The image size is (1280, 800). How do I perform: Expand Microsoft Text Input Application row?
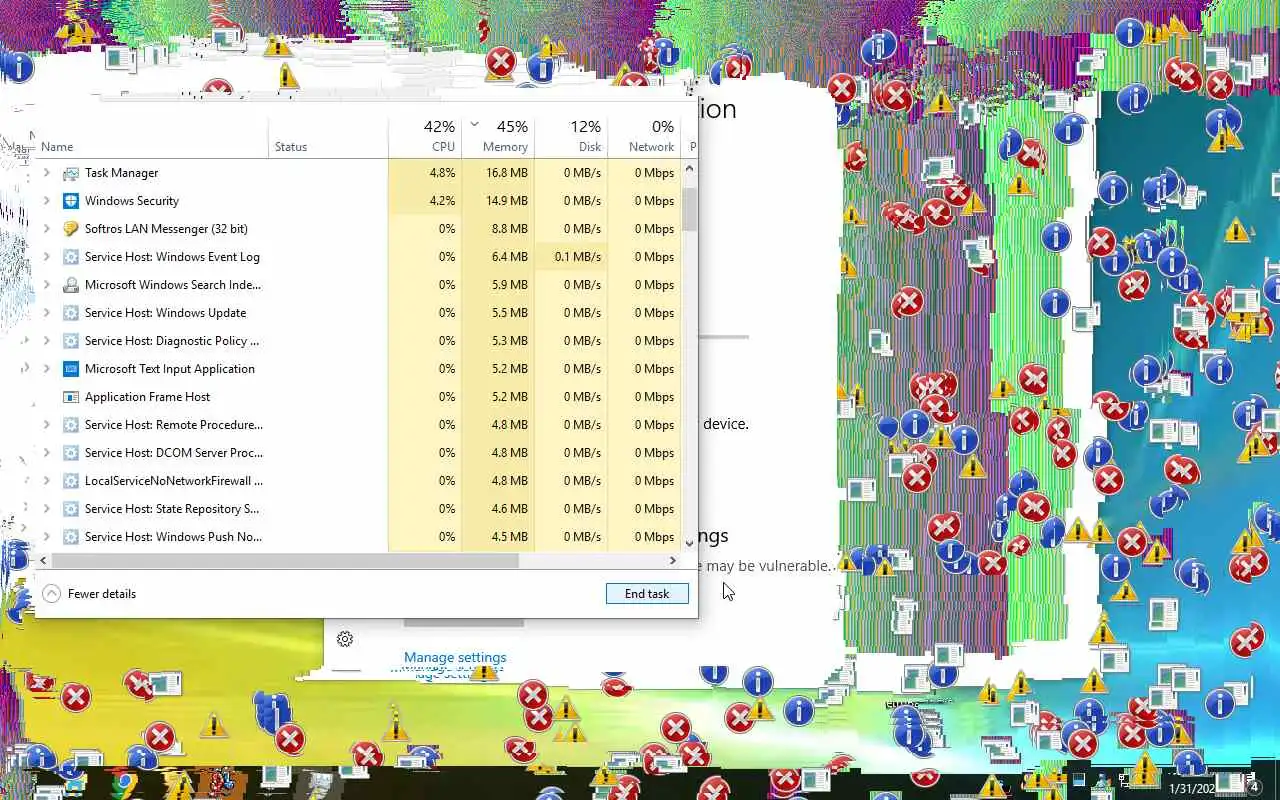click(46, 369)
